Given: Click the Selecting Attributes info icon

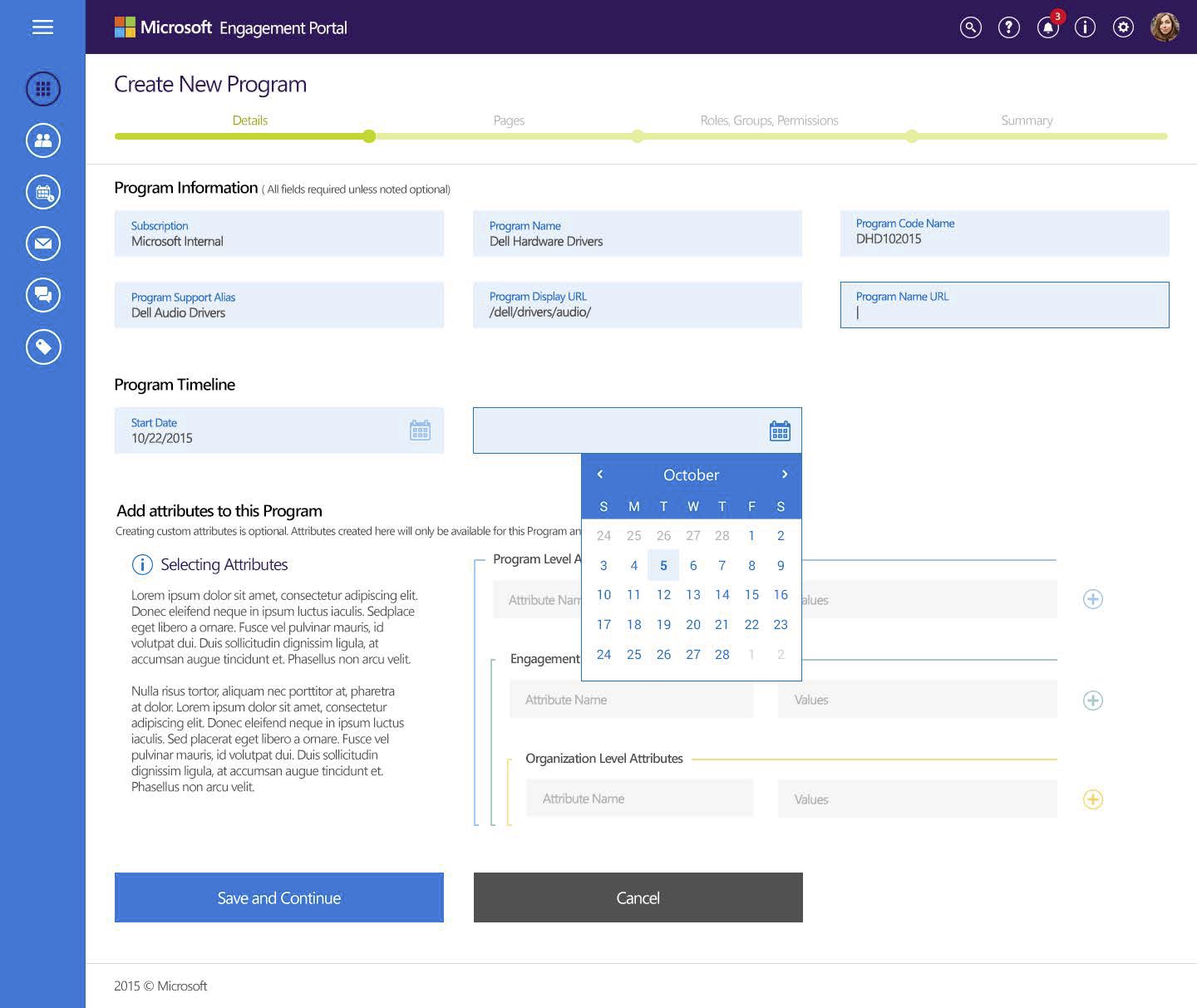Looking at the screenshot, I should tap(142, 565).
